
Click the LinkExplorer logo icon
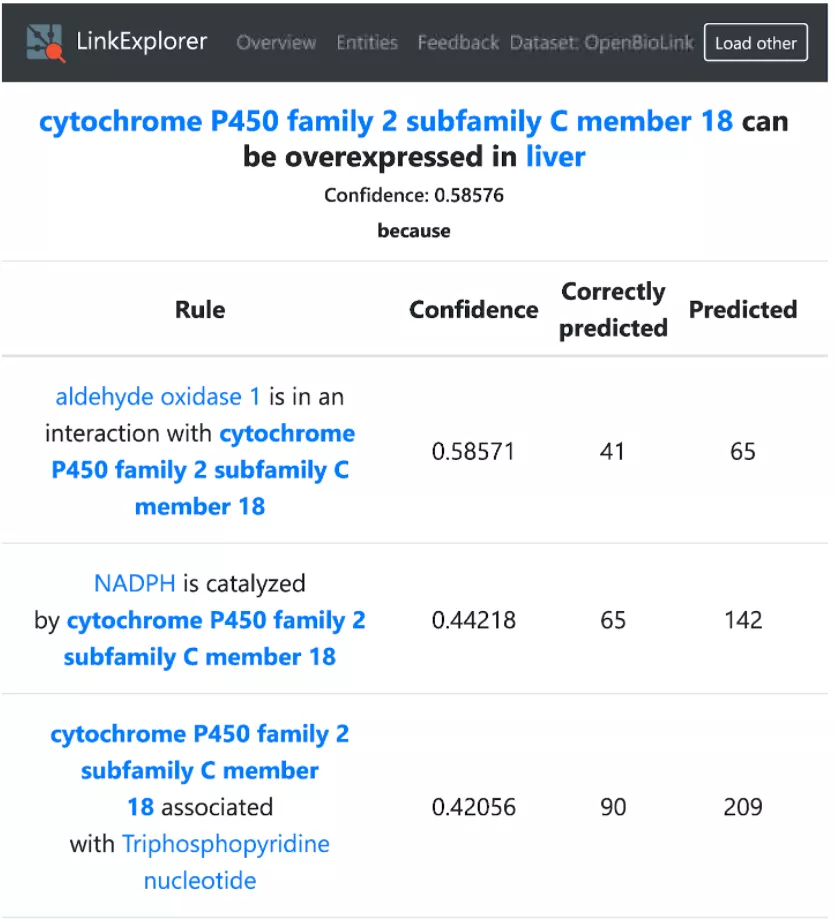pyautogui.click(x=46, y=42)
